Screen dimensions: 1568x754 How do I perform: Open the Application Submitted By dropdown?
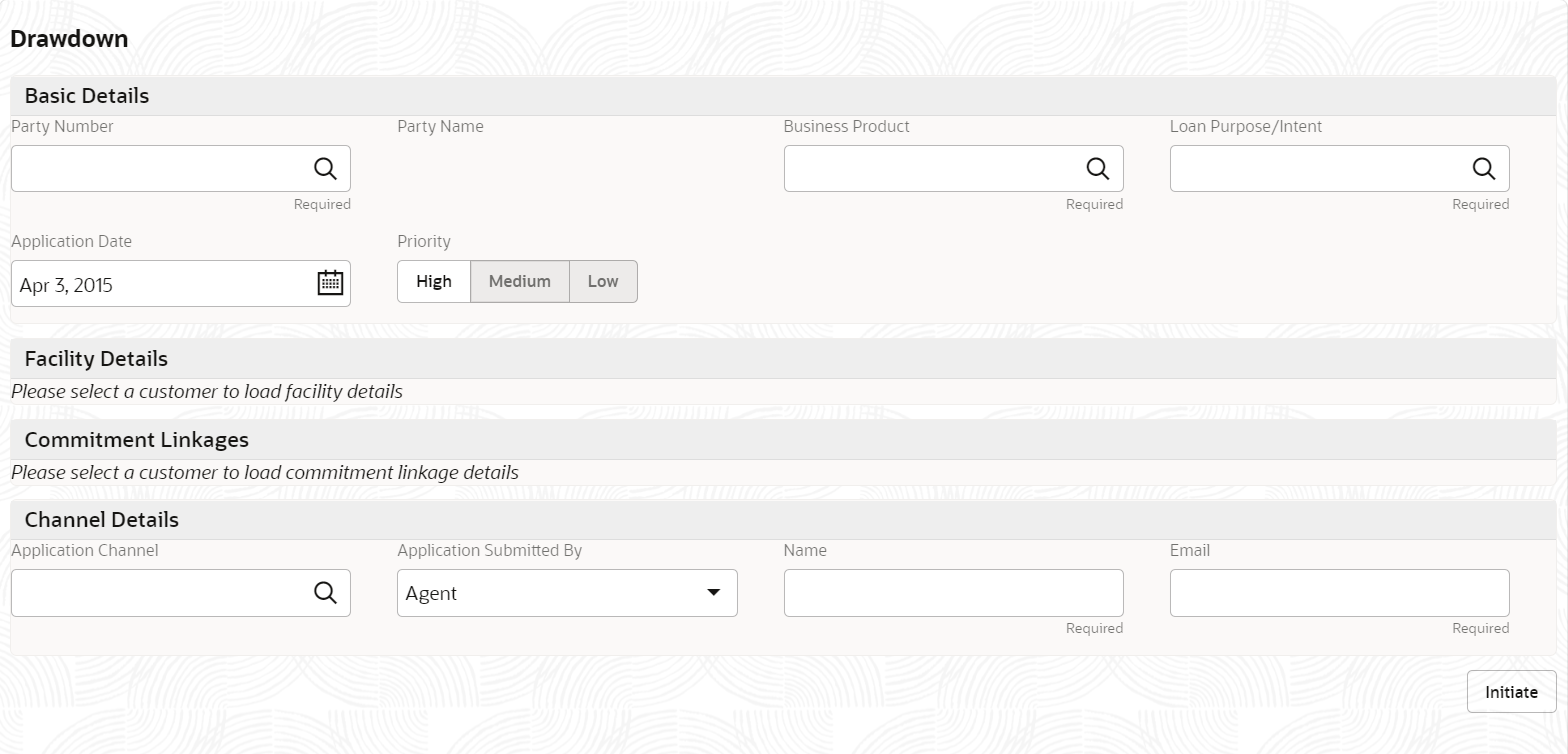pos(567,593)
